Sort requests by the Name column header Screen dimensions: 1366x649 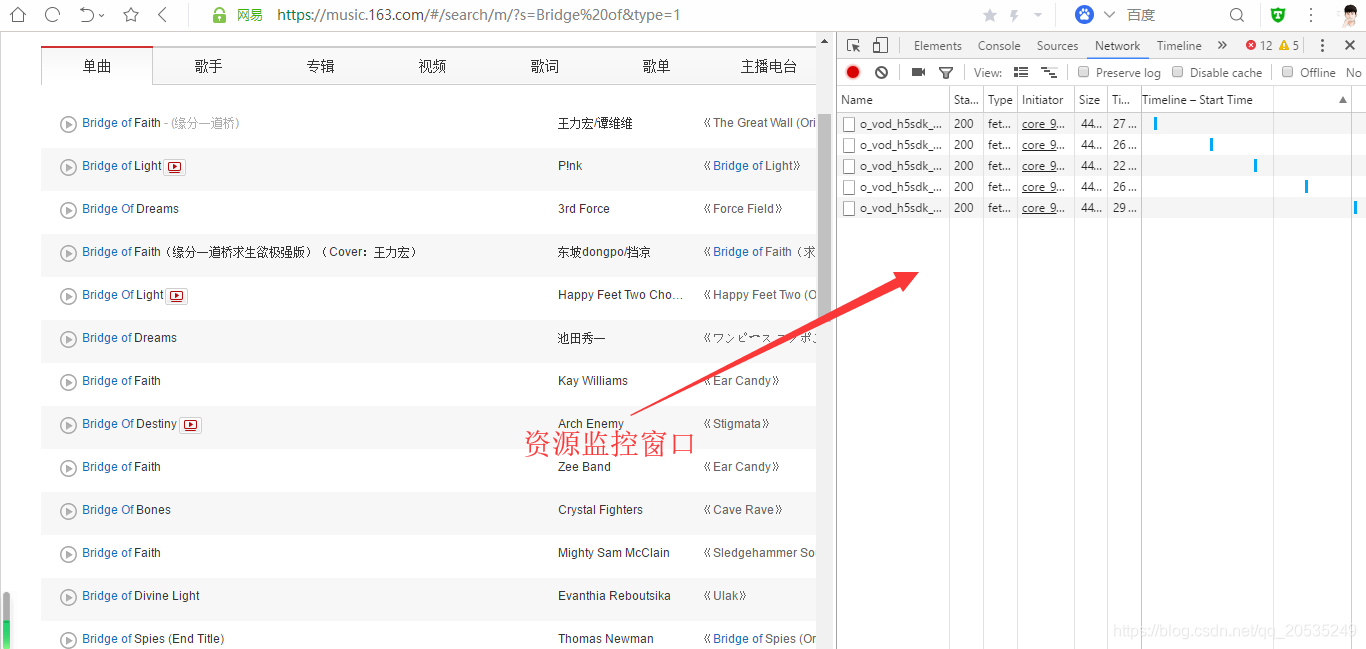click(x=893, y=100)
